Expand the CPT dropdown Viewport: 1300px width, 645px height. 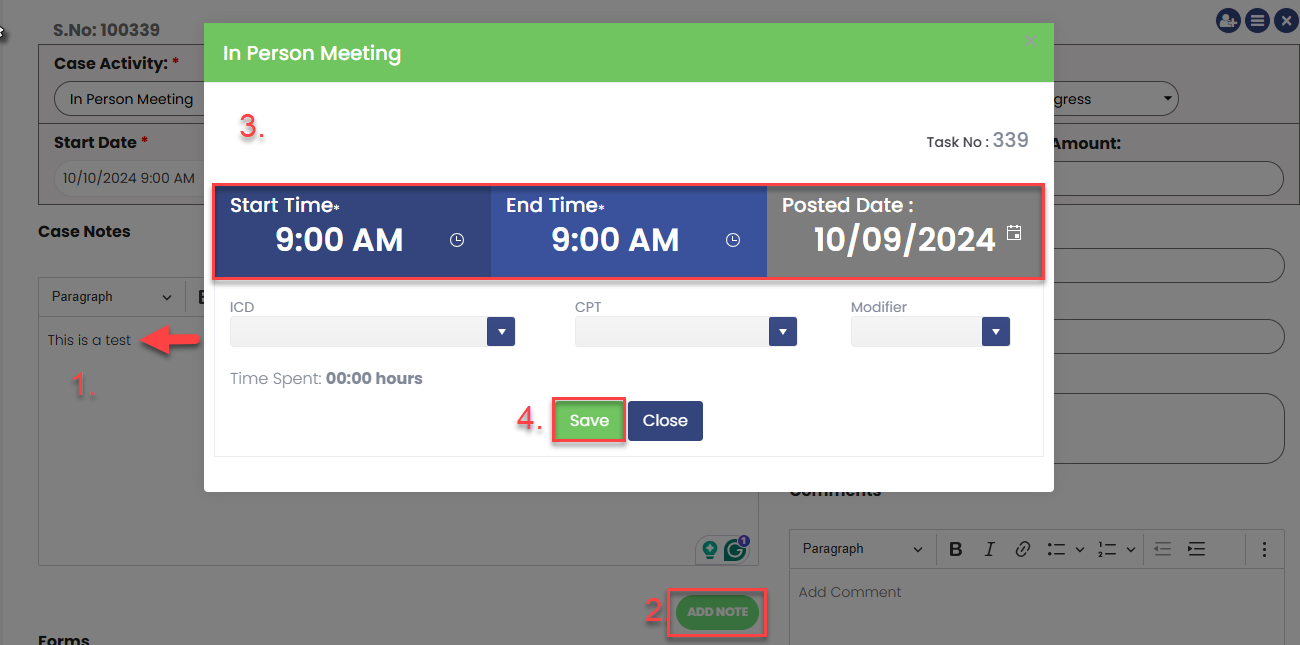click(782, 332)
